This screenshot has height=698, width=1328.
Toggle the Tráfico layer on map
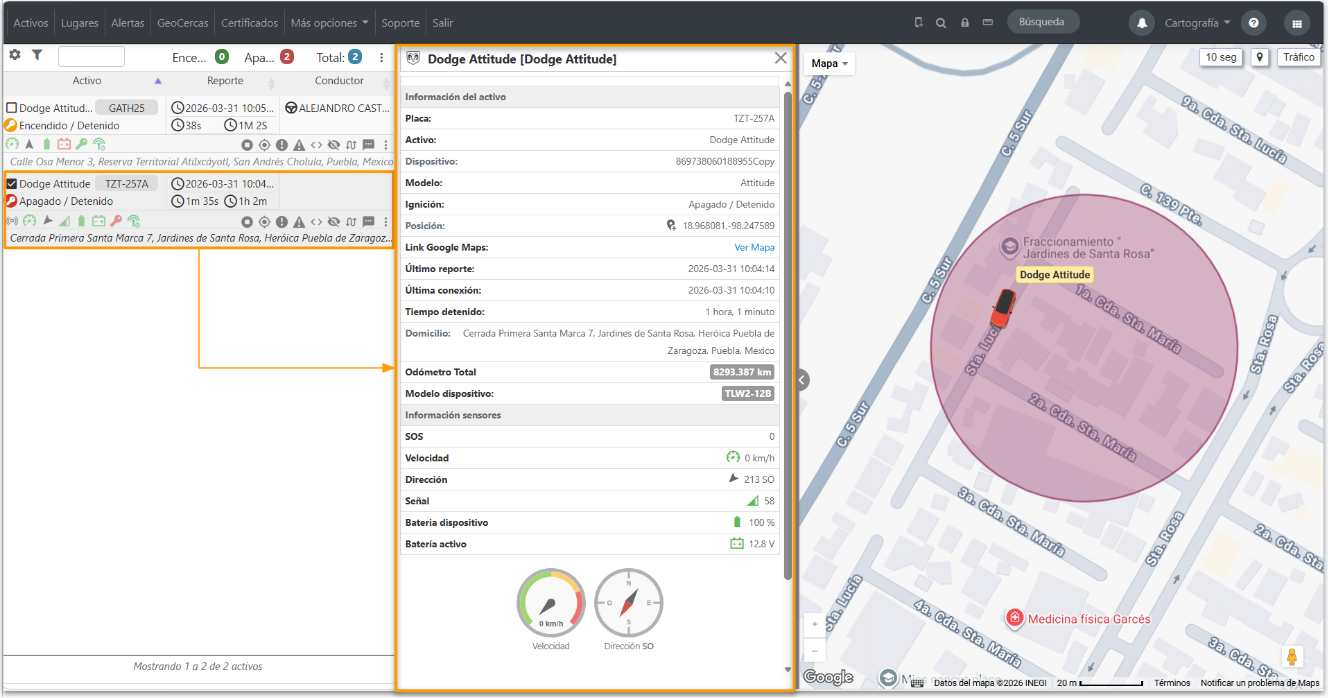pyautogui.click(x=1299, y=58)
